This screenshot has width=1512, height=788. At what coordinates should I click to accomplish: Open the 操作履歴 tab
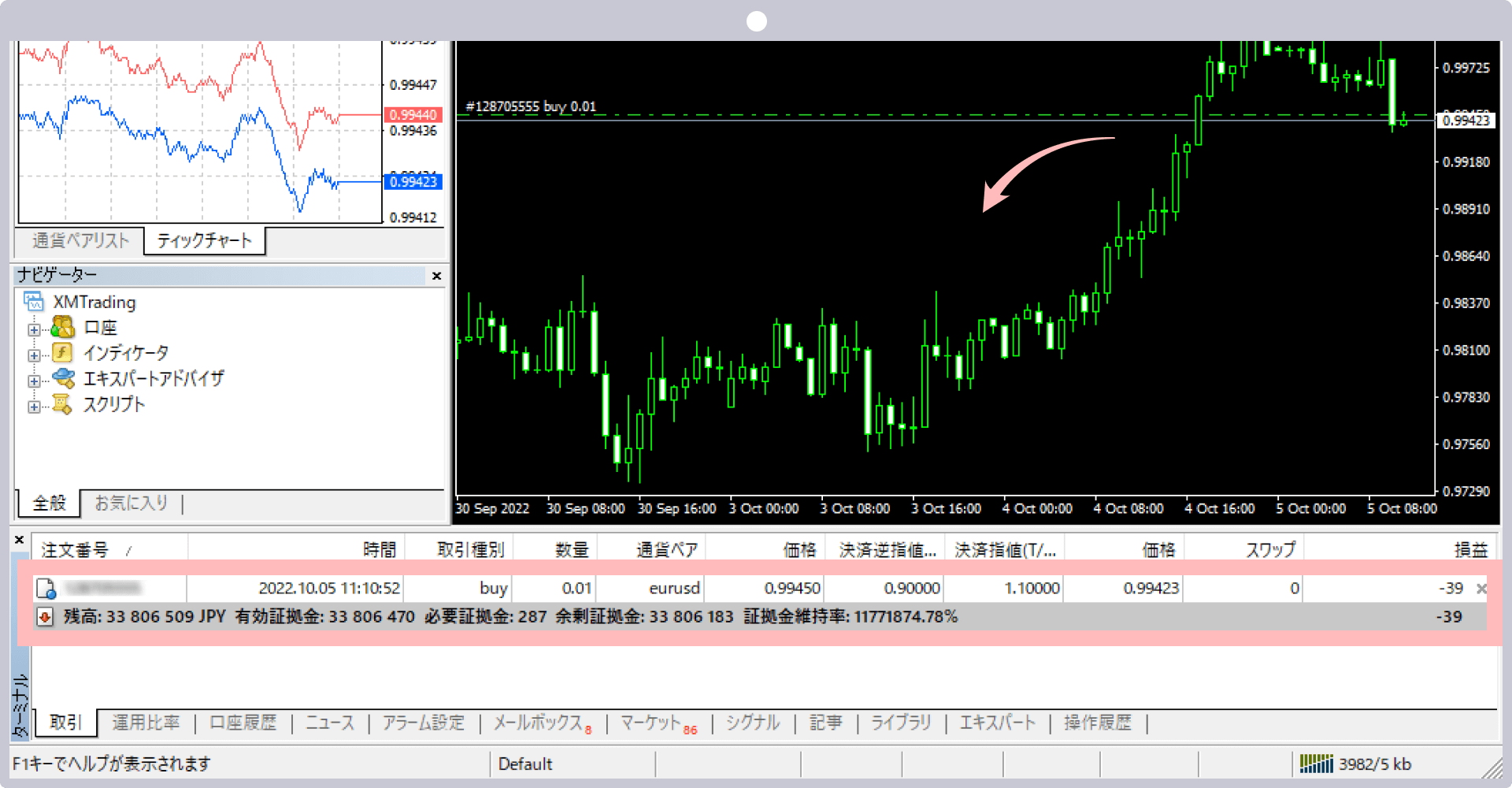1098,723
